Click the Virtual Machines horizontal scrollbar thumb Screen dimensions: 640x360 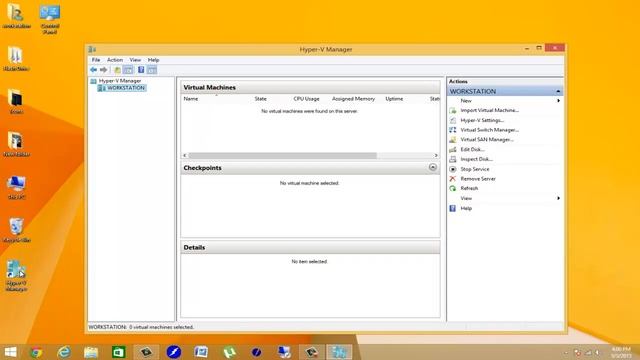coord(282,156)
